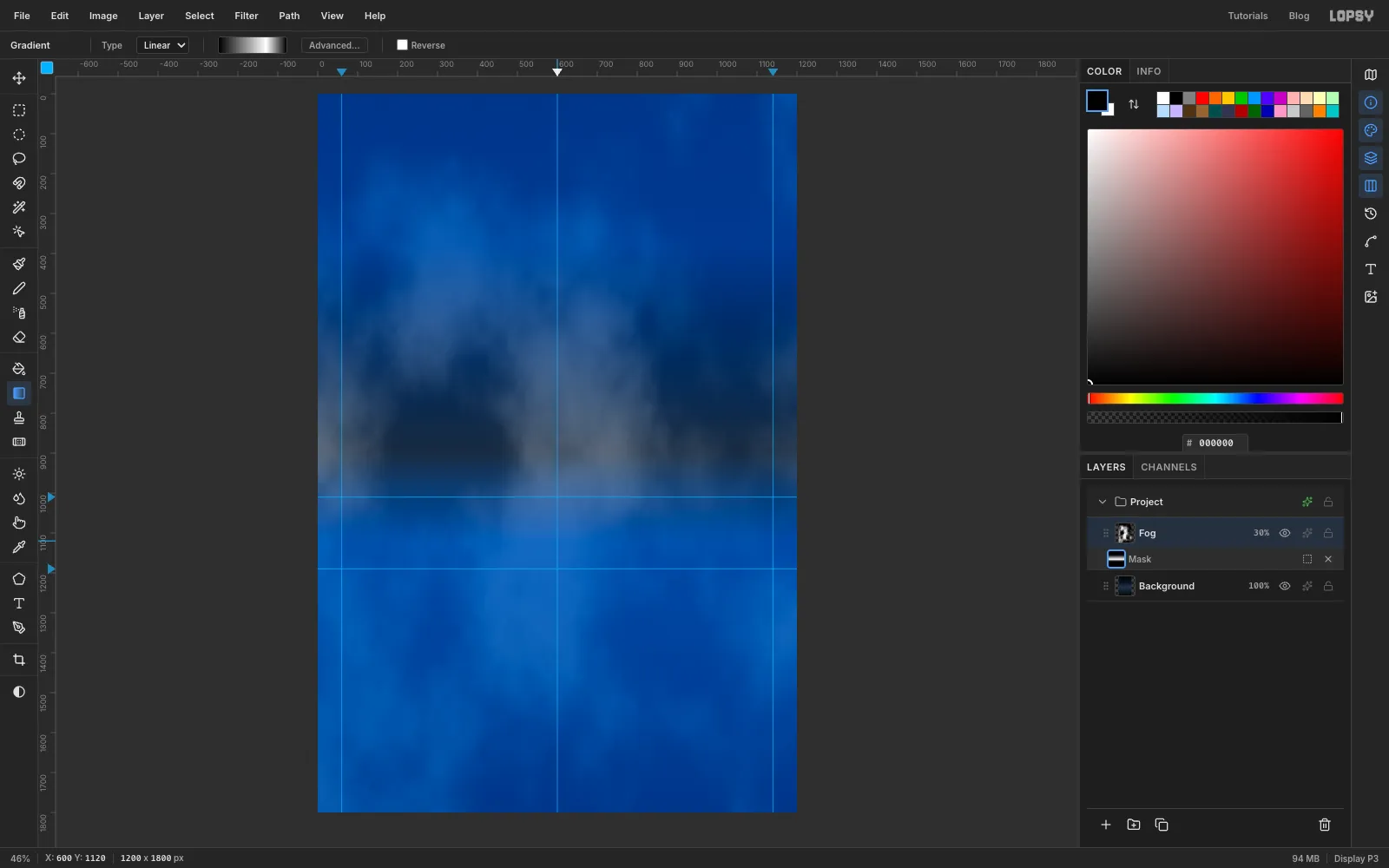Pick the red swatch in palette
The width and height of the screenshot is (1389, 868).
(x=1202, y=98)
